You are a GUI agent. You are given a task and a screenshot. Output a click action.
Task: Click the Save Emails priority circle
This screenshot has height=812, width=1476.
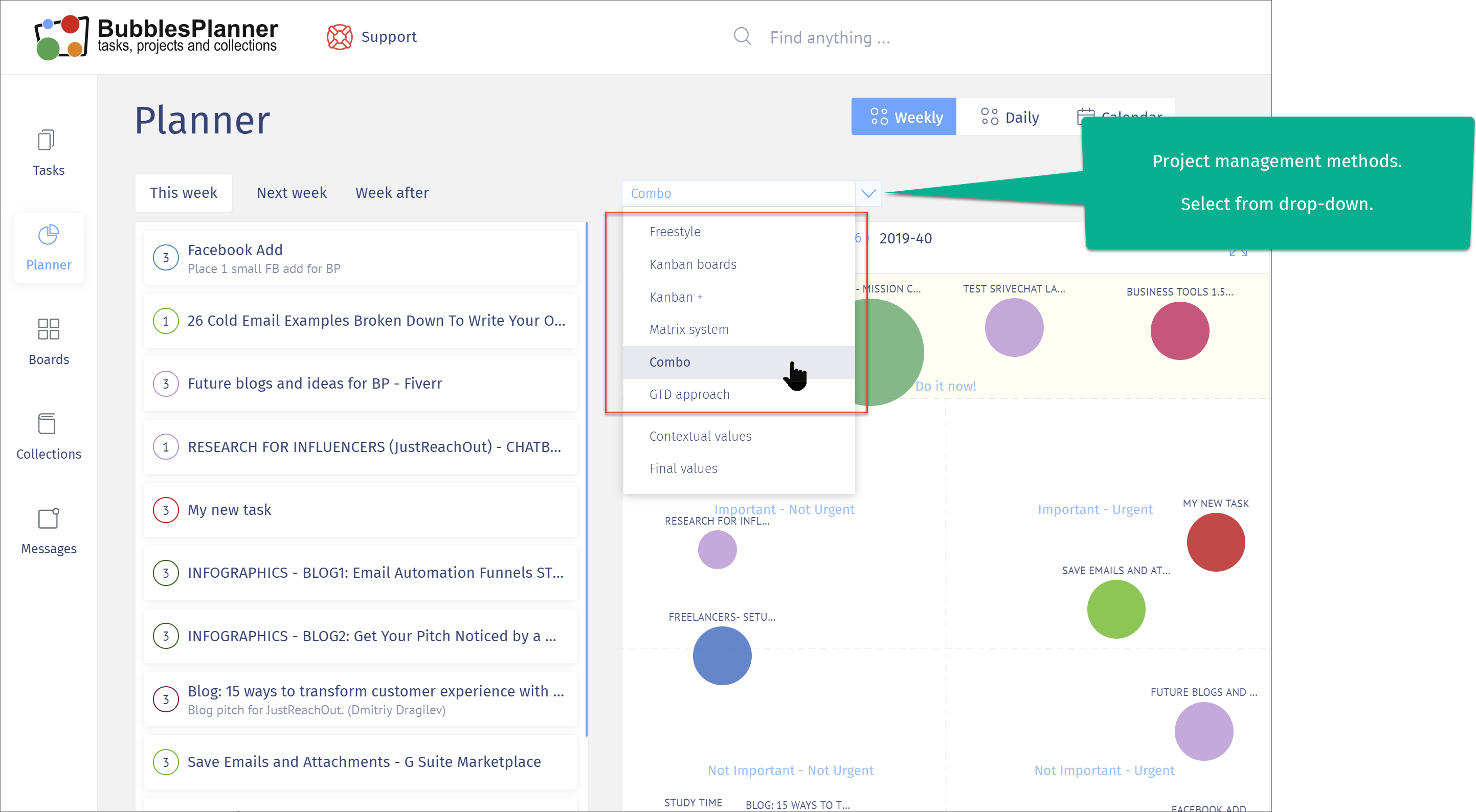[x=166, y=762]
